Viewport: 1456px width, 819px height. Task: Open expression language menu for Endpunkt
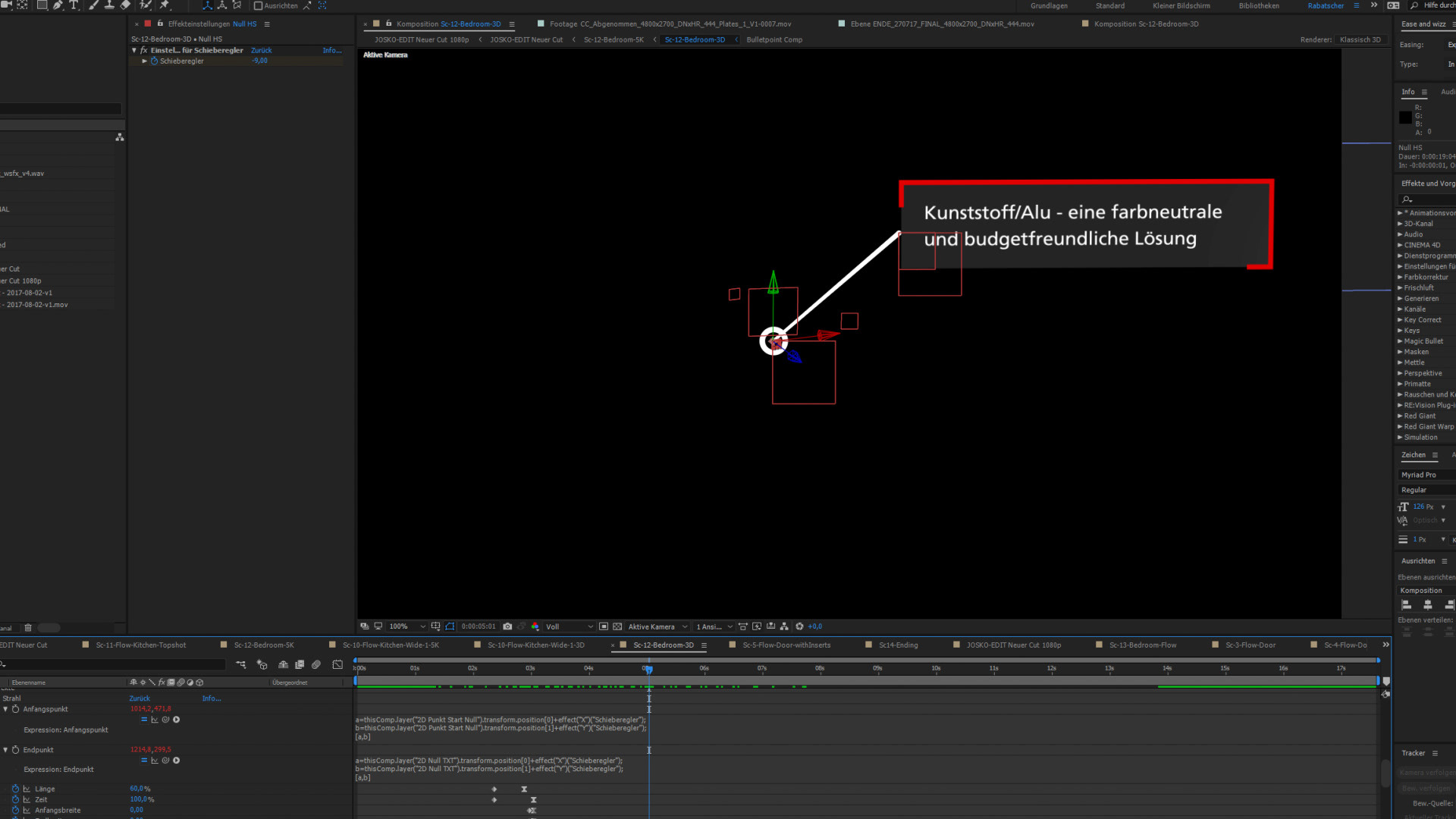pyautogui.click(x=176, y=761)
